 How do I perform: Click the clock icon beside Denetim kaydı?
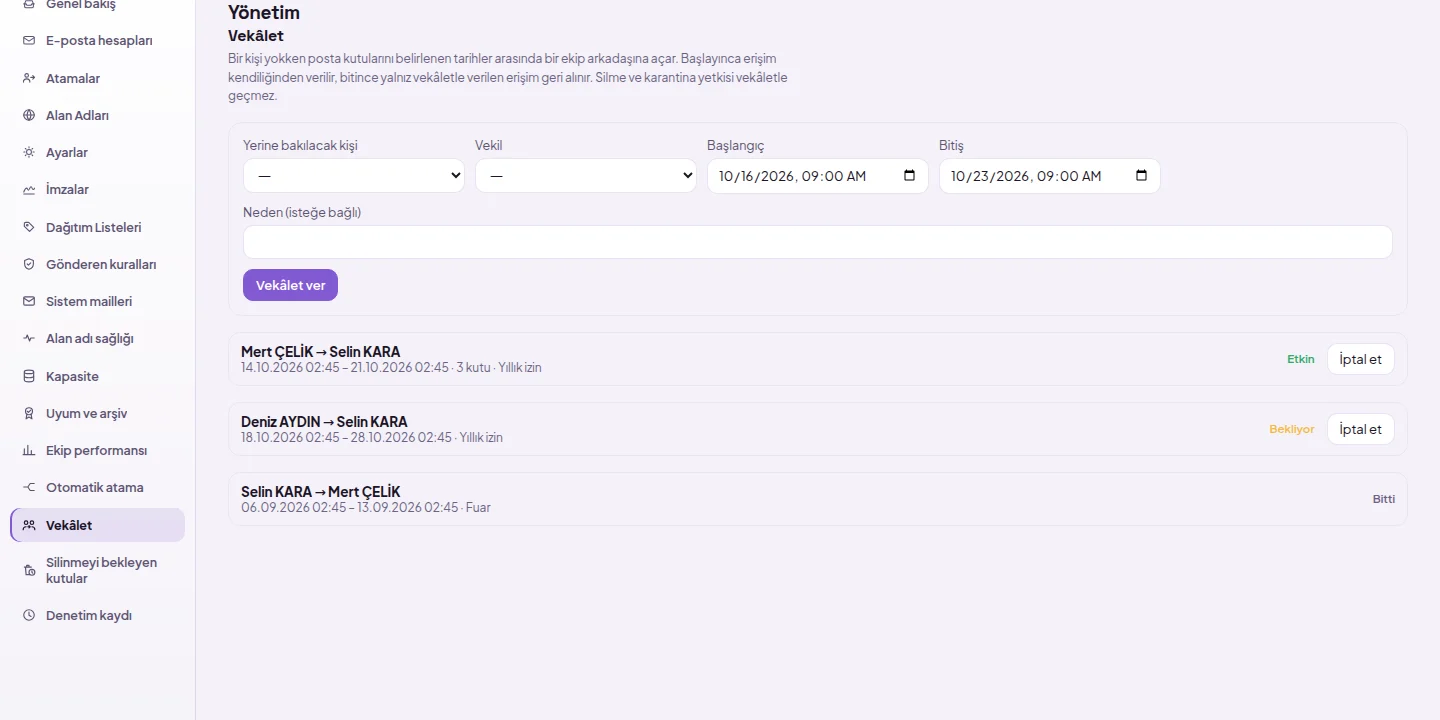click(x=29, y=616)
